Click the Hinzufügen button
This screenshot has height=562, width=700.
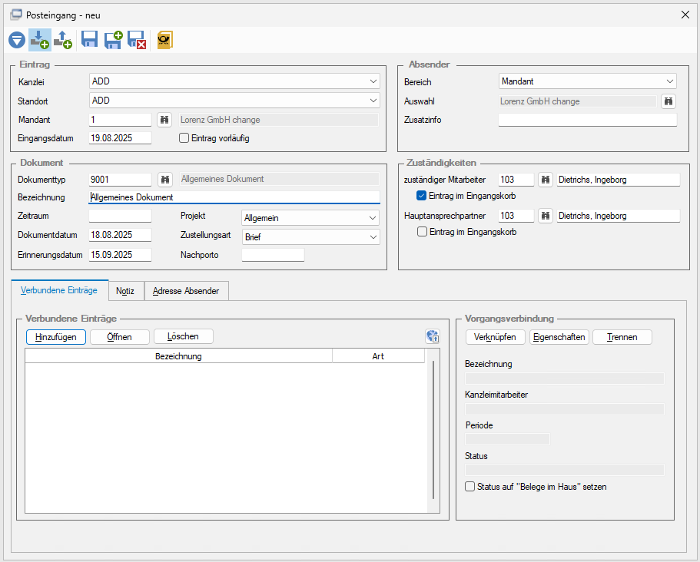coord(56,337)
